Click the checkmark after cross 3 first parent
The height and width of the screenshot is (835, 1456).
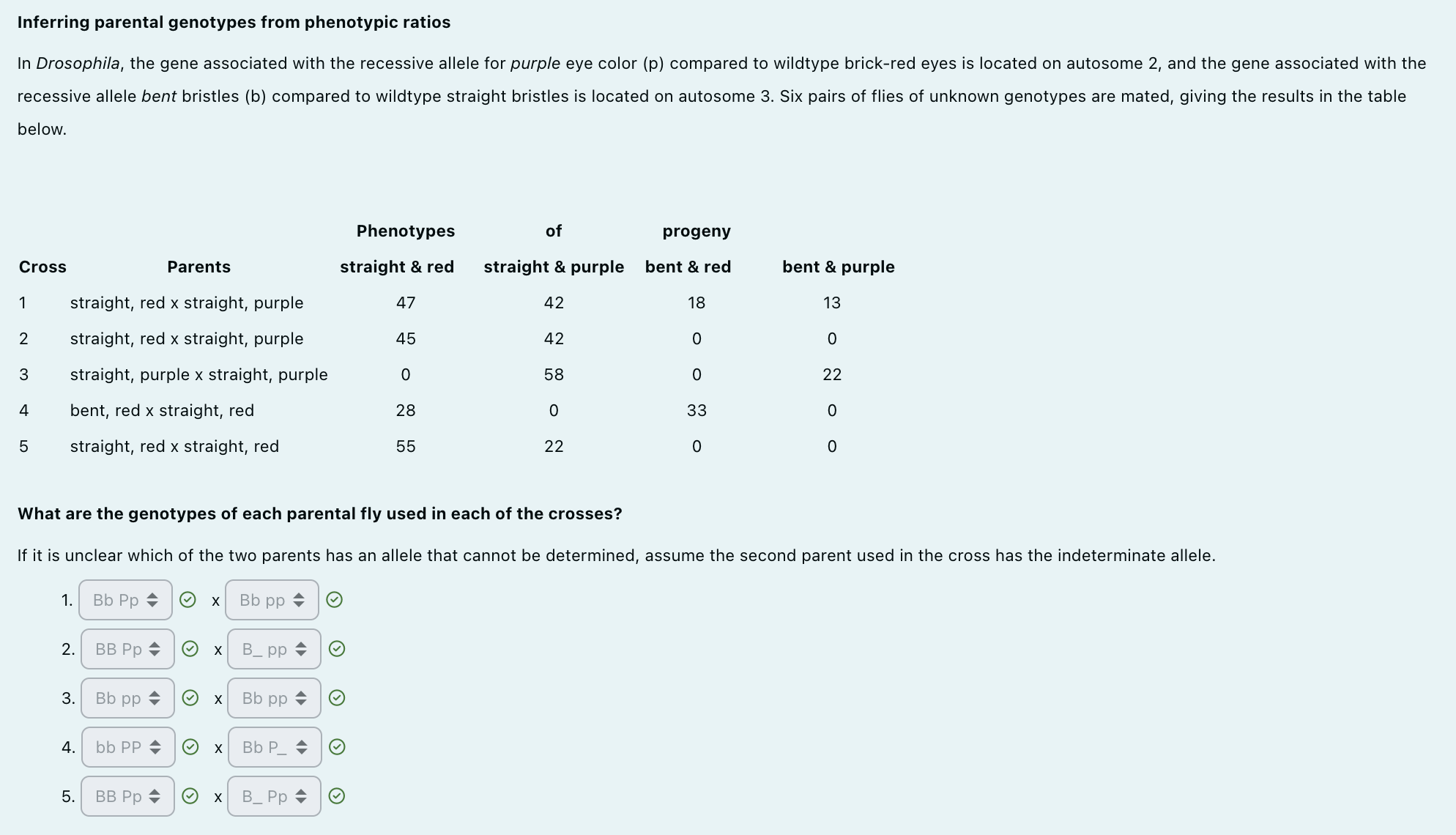(190, 698)
